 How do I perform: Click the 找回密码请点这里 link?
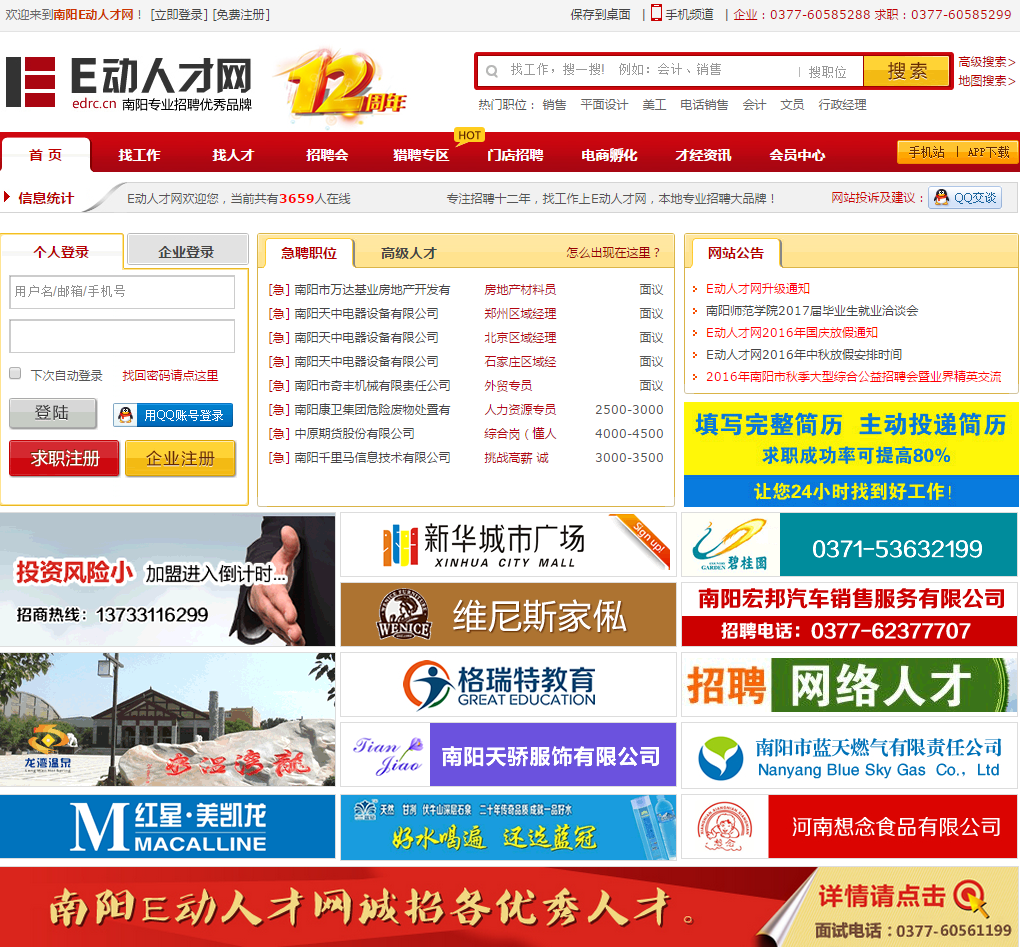(170, 375)
